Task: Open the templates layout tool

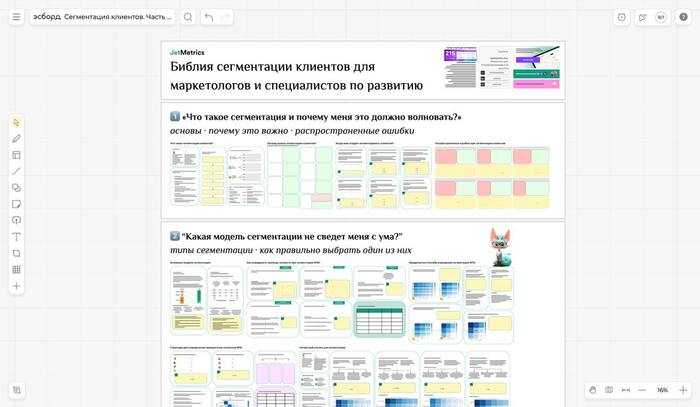Action: pyautogui.click(x=17, y=155)
